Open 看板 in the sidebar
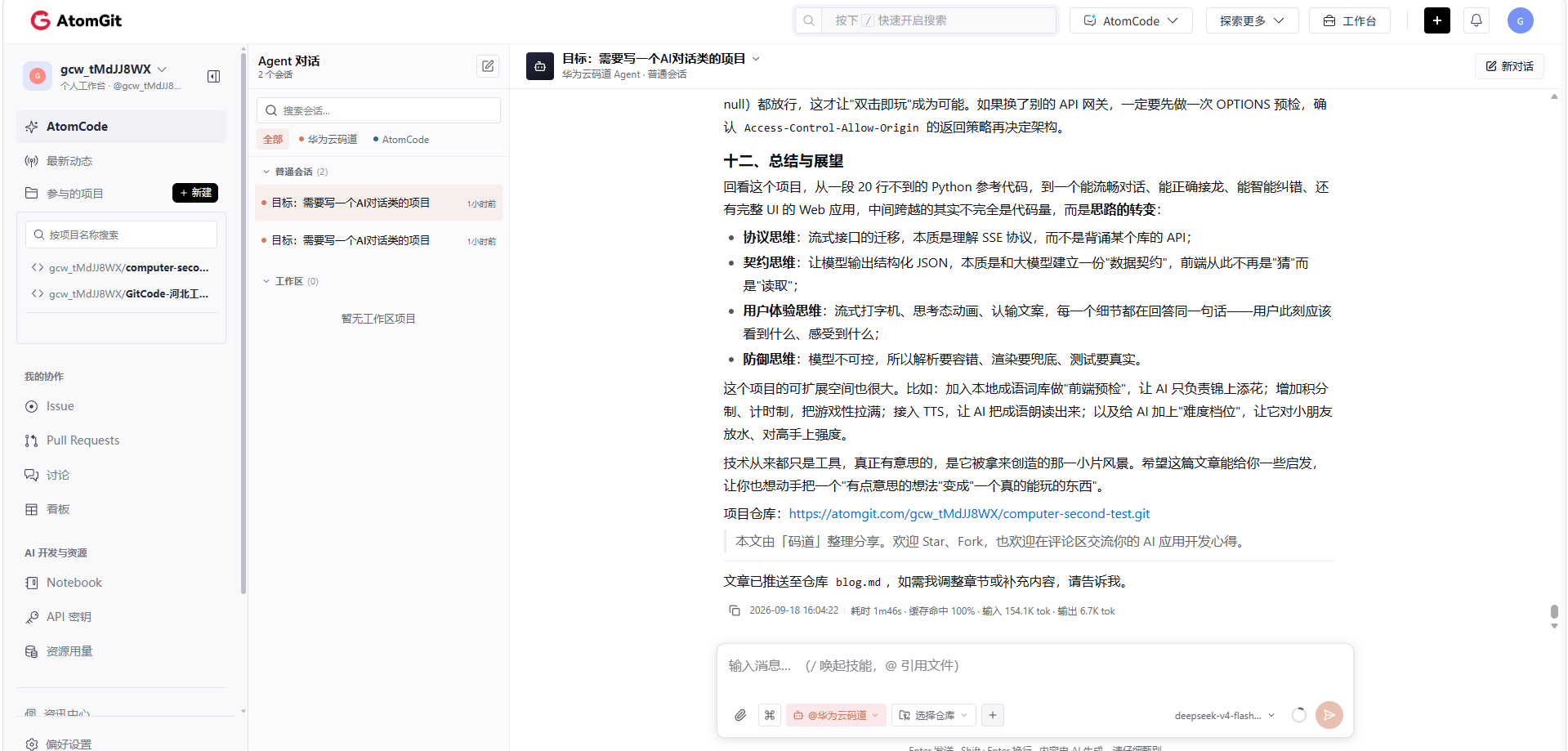The height and width of the screenshot is (751, 1568). pyautogui.click(x=47, y=509)
